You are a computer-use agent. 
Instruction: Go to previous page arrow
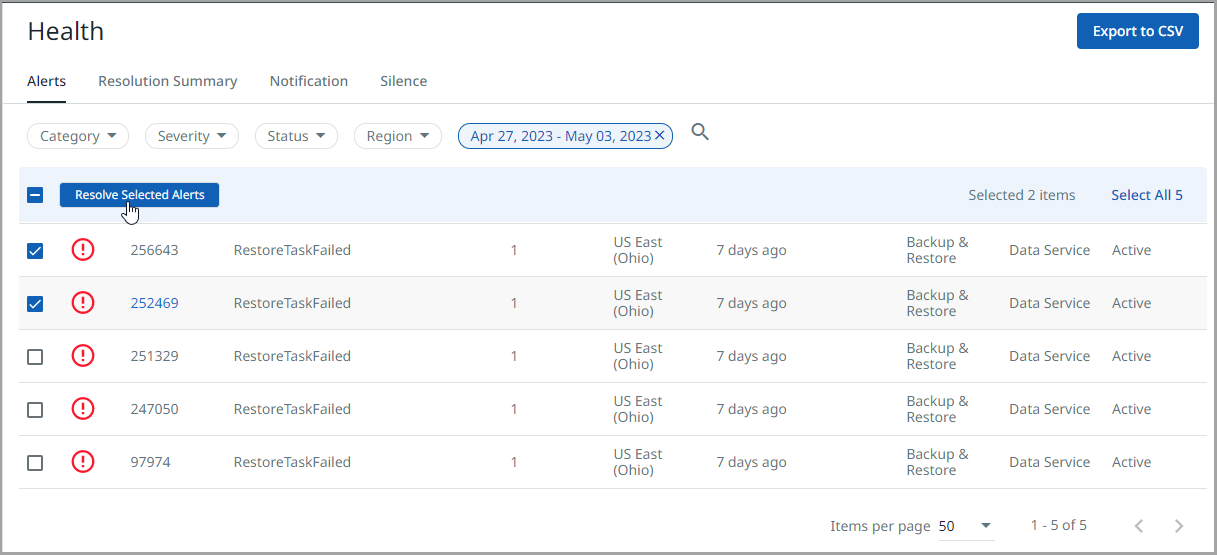click(1138, 526)
